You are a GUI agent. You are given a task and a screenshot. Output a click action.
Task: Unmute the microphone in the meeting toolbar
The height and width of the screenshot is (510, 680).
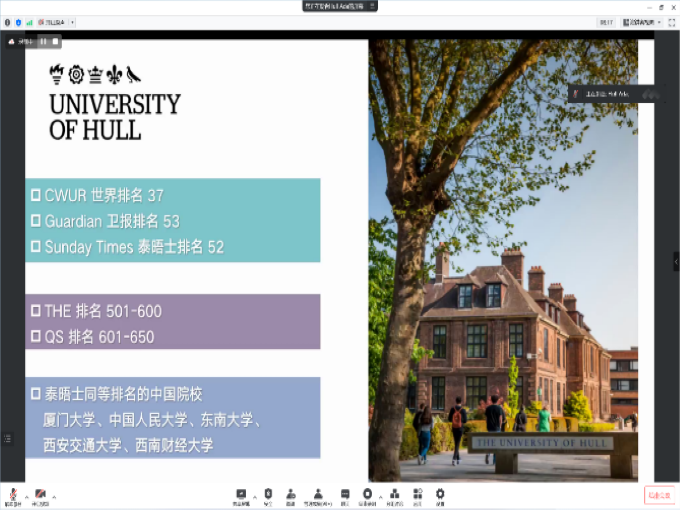pos(13,494)
